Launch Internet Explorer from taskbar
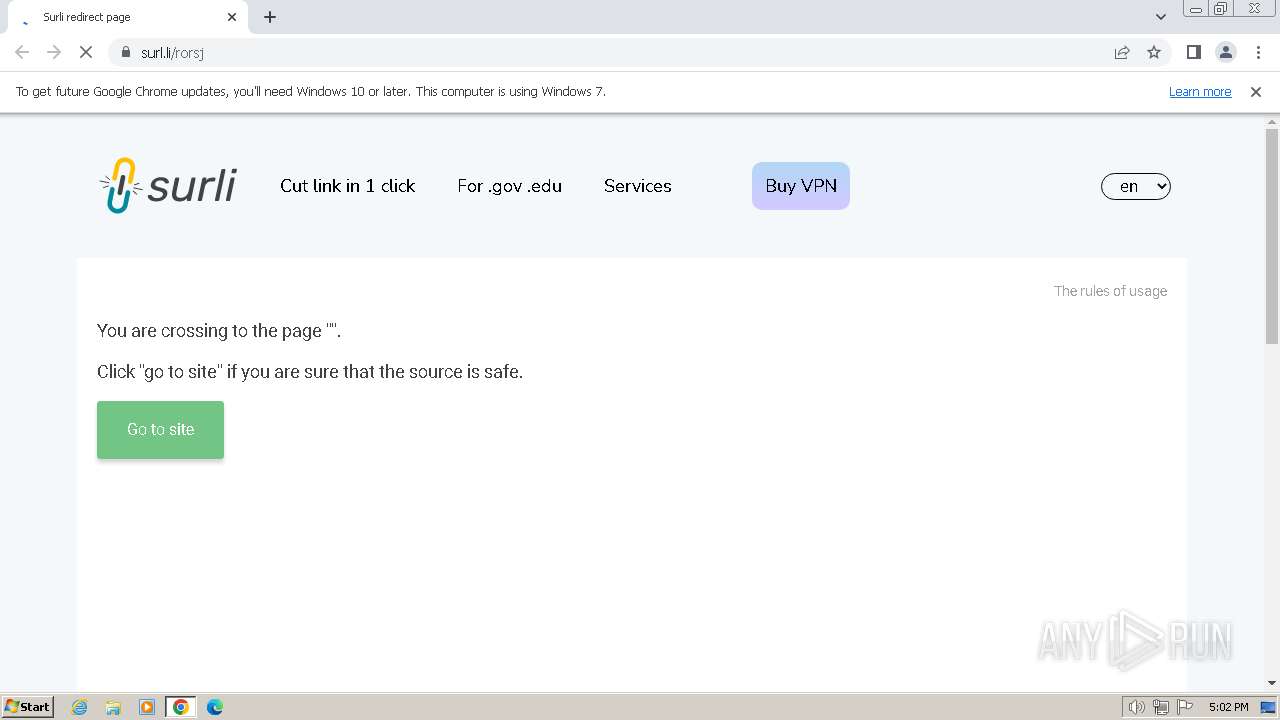Screen dimensions: 1280x720 pyautogui.click(x=79, y=707)
